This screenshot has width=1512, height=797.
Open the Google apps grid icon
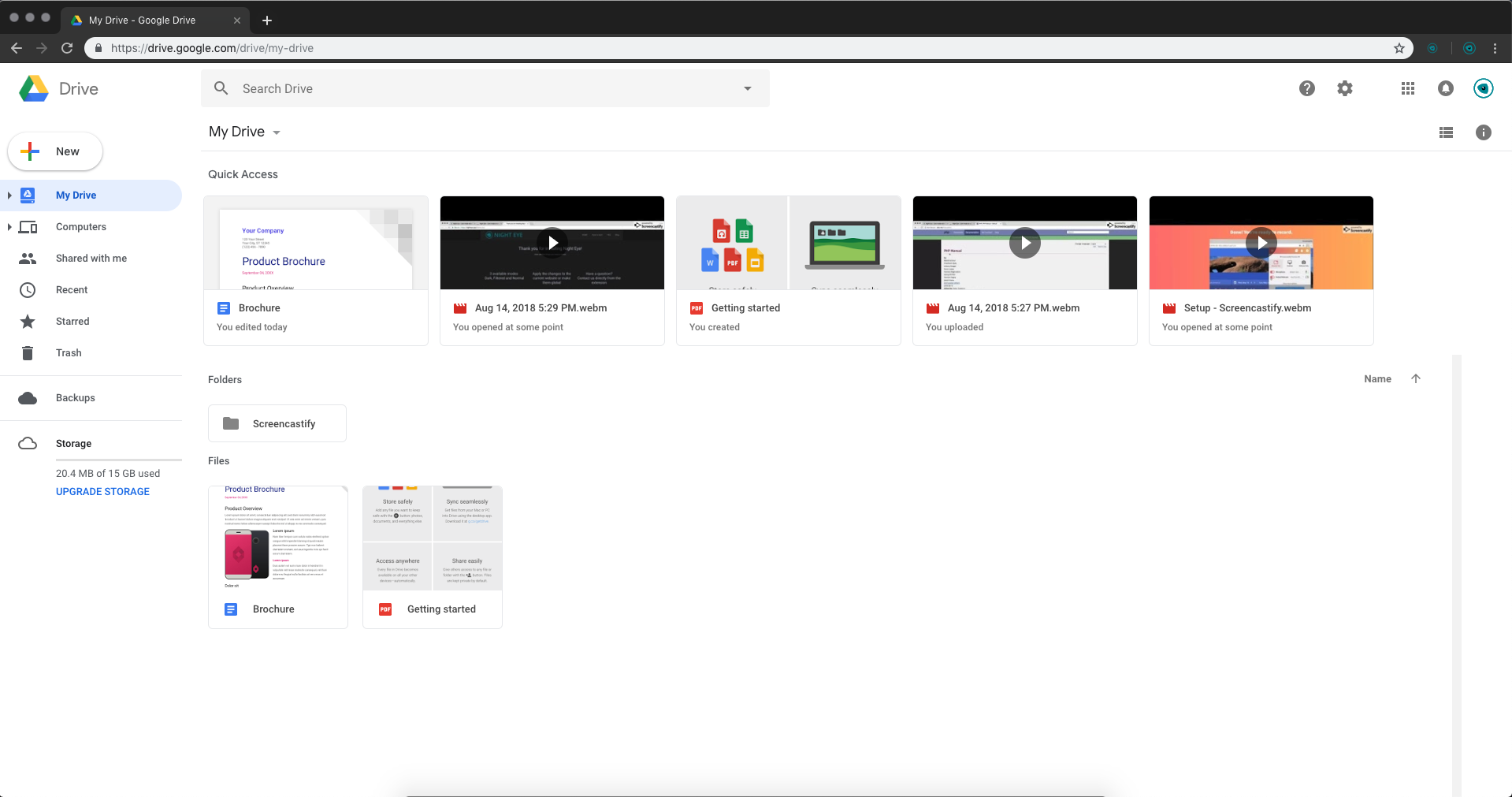pyautogui.click(x=1408, y=88)
